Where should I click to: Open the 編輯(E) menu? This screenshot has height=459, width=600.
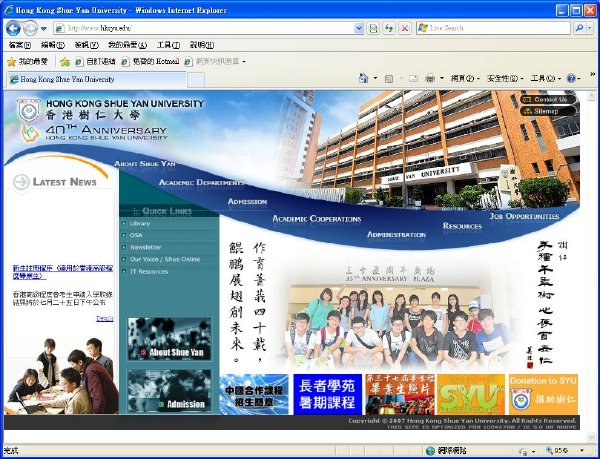coord(53,45)
